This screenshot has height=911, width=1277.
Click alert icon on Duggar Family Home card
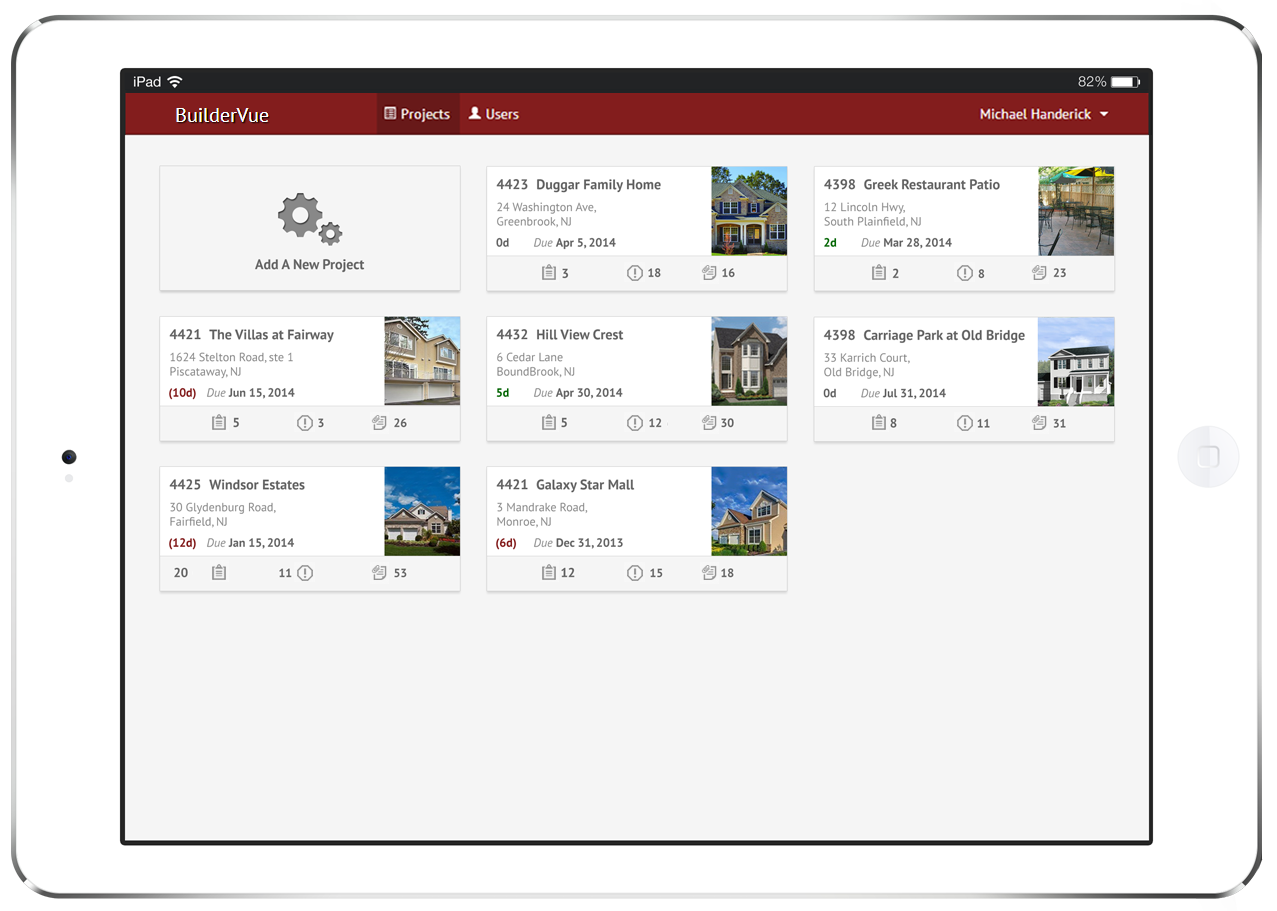[634, 272]
